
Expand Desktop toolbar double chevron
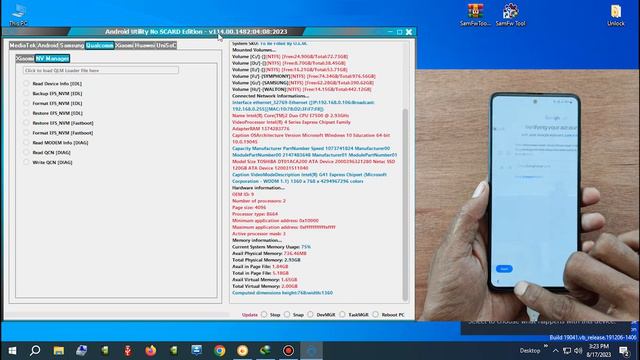[x=546, y=347]
